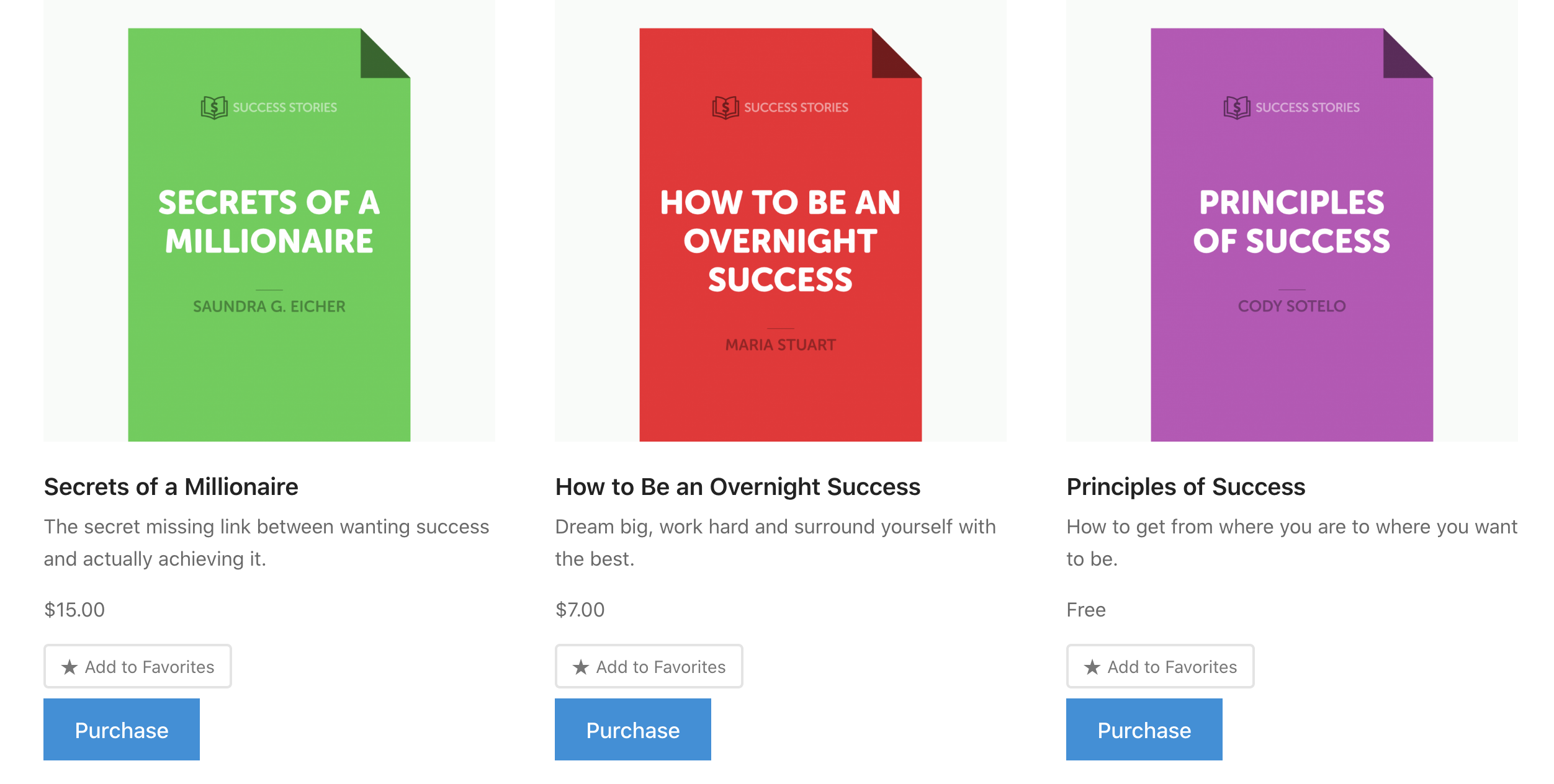Open the How to Be an Overnight Success title link

(737, 487)
